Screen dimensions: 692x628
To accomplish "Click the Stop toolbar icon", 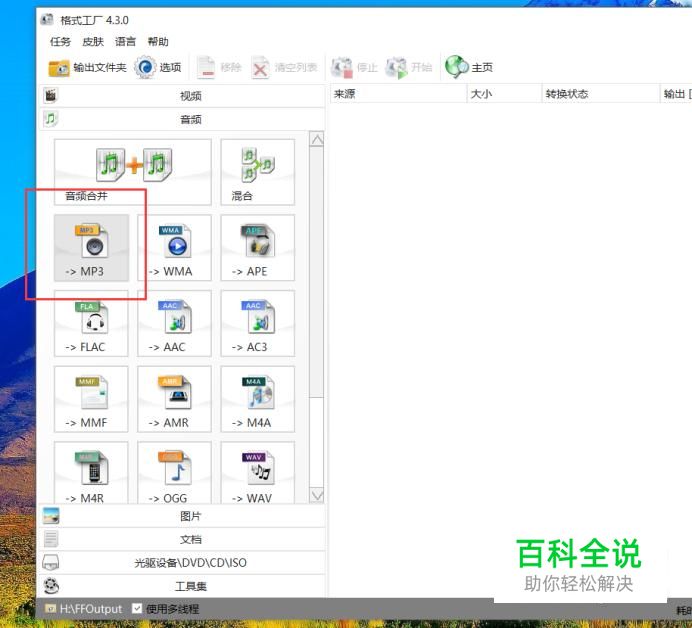I will pyautogui.click(x=342, y=68).
